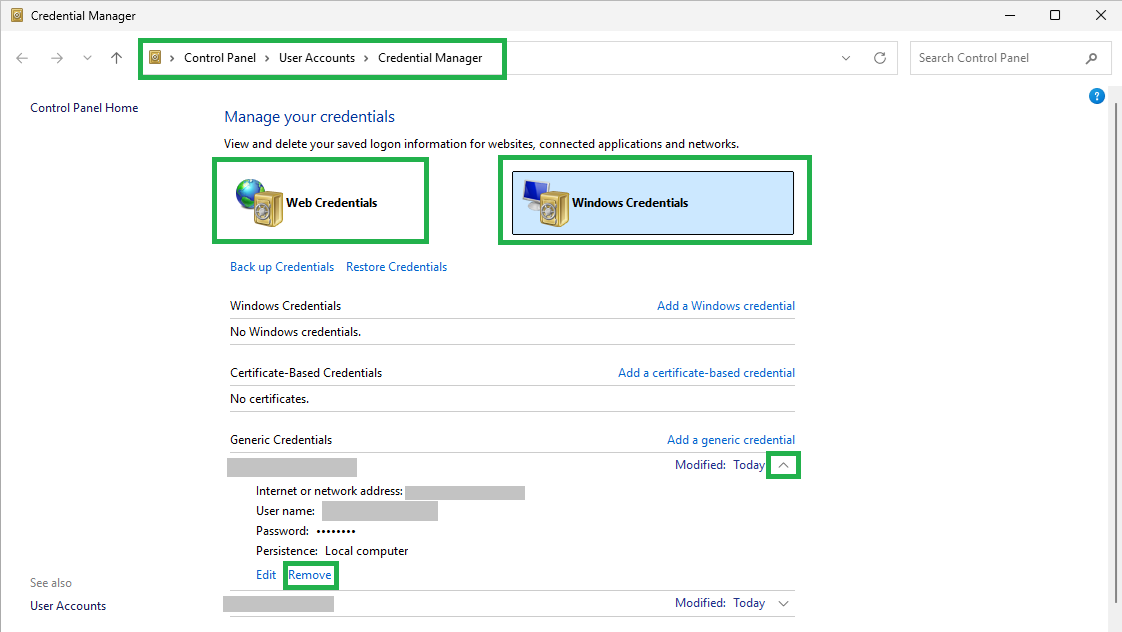
Task: Go up one level with the Up arrow
Action: pos(116,58)
